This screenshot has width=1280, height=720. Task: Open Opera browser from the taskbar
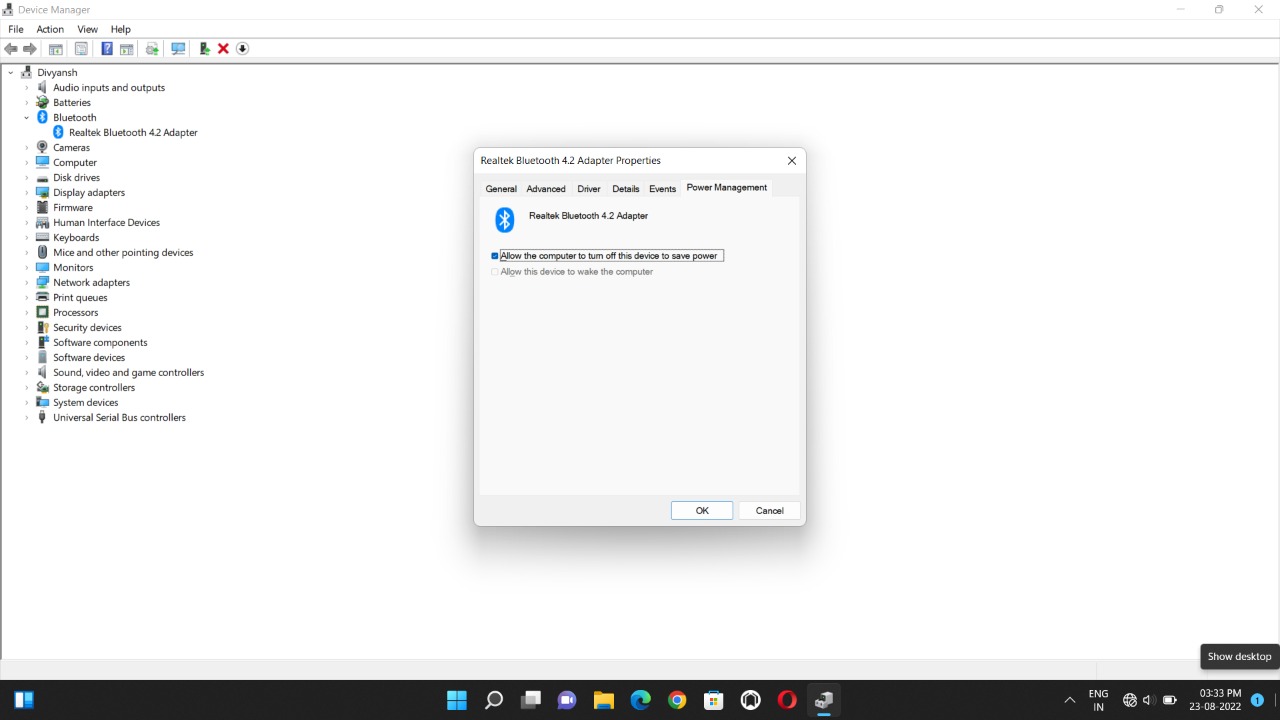(x=787, y=700)
